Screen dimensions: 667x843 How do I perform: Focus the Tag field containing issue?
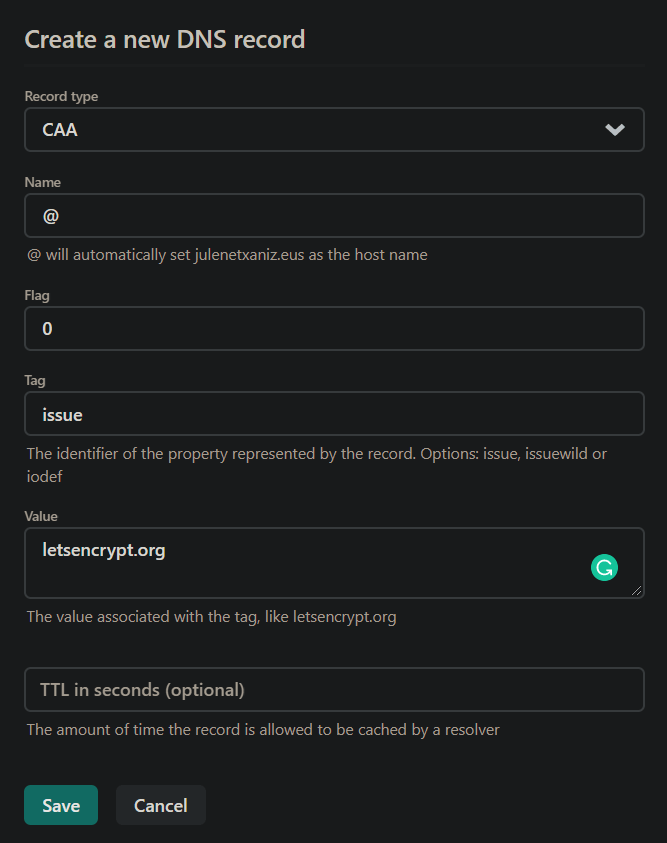[x=334, y=414]
